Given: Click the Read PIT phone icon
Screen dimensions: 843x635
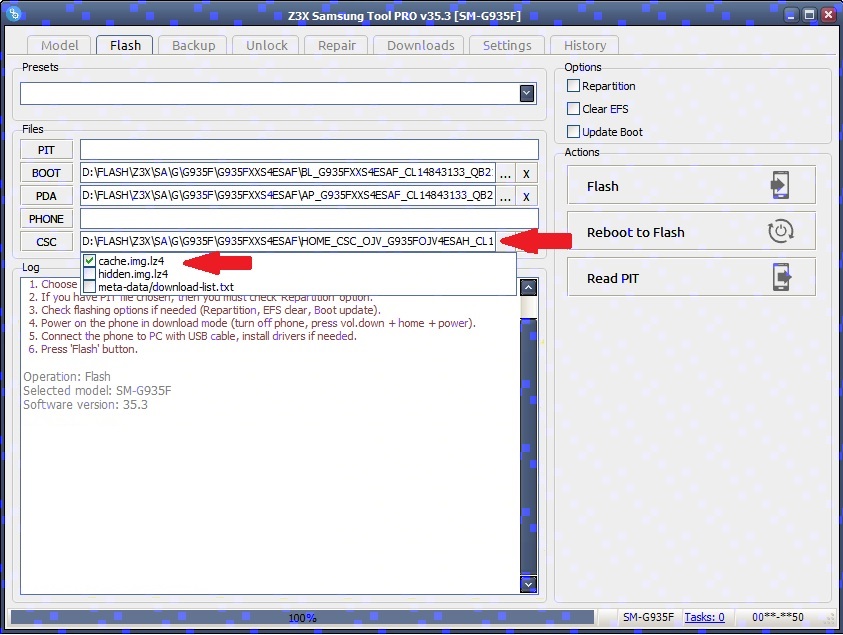Looking at the screenshot, I should tap(782, 277).
